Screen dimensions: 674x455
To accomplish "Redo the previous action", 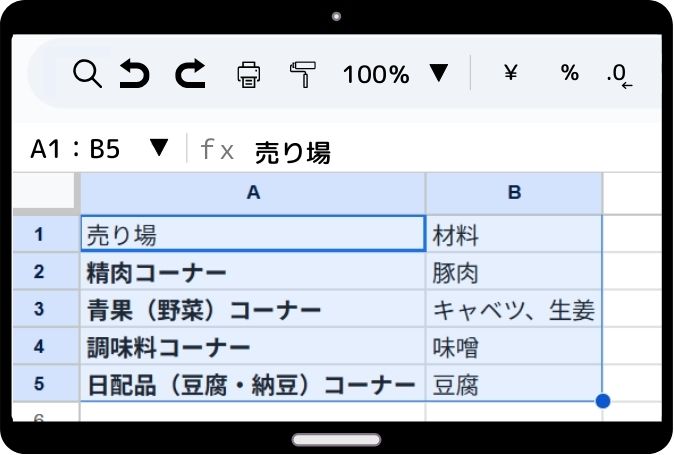I will tap(190, 73).
